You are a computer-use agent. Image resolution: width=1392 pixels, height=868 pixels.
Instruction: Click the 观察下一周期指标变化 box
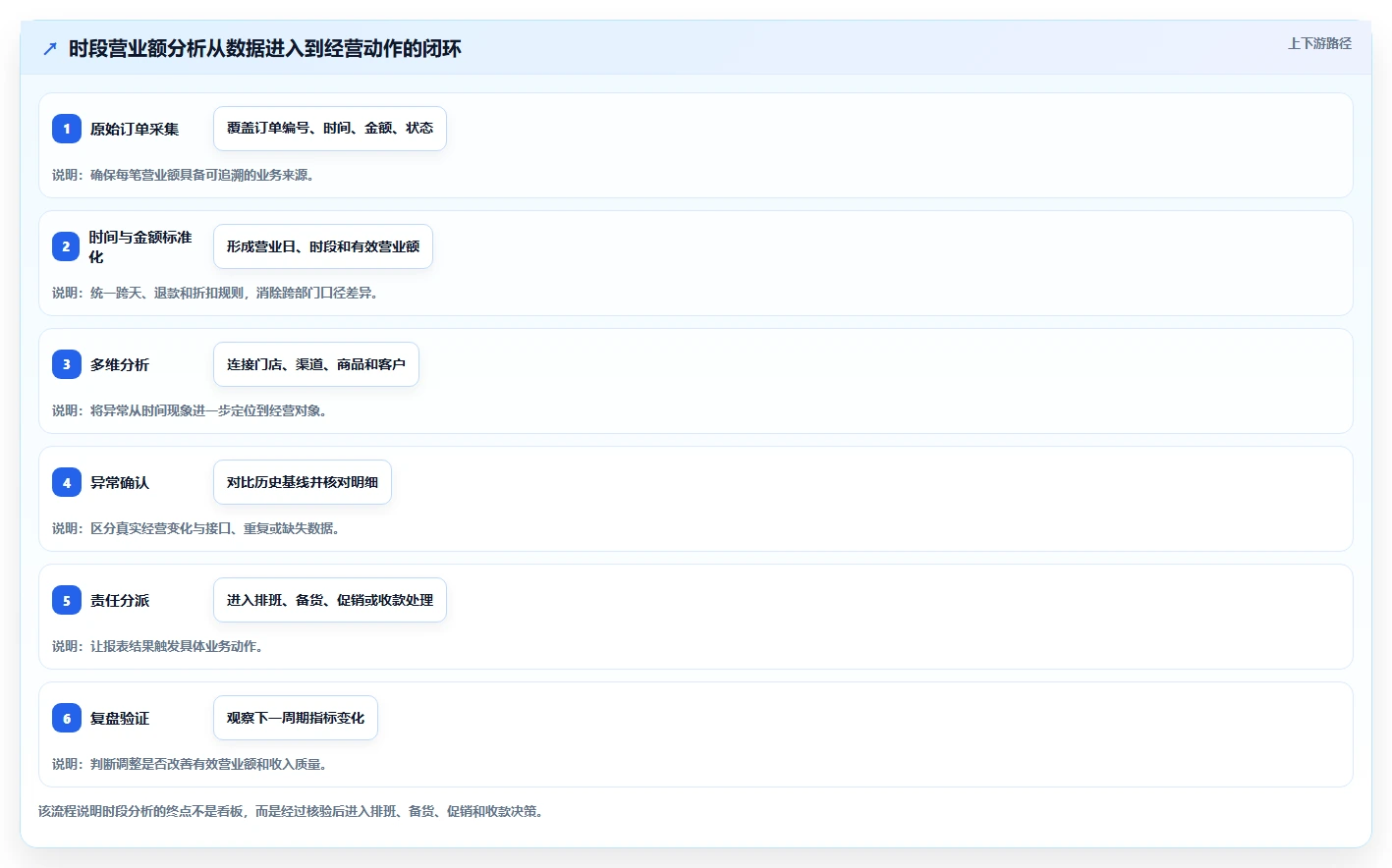(296, 718)
